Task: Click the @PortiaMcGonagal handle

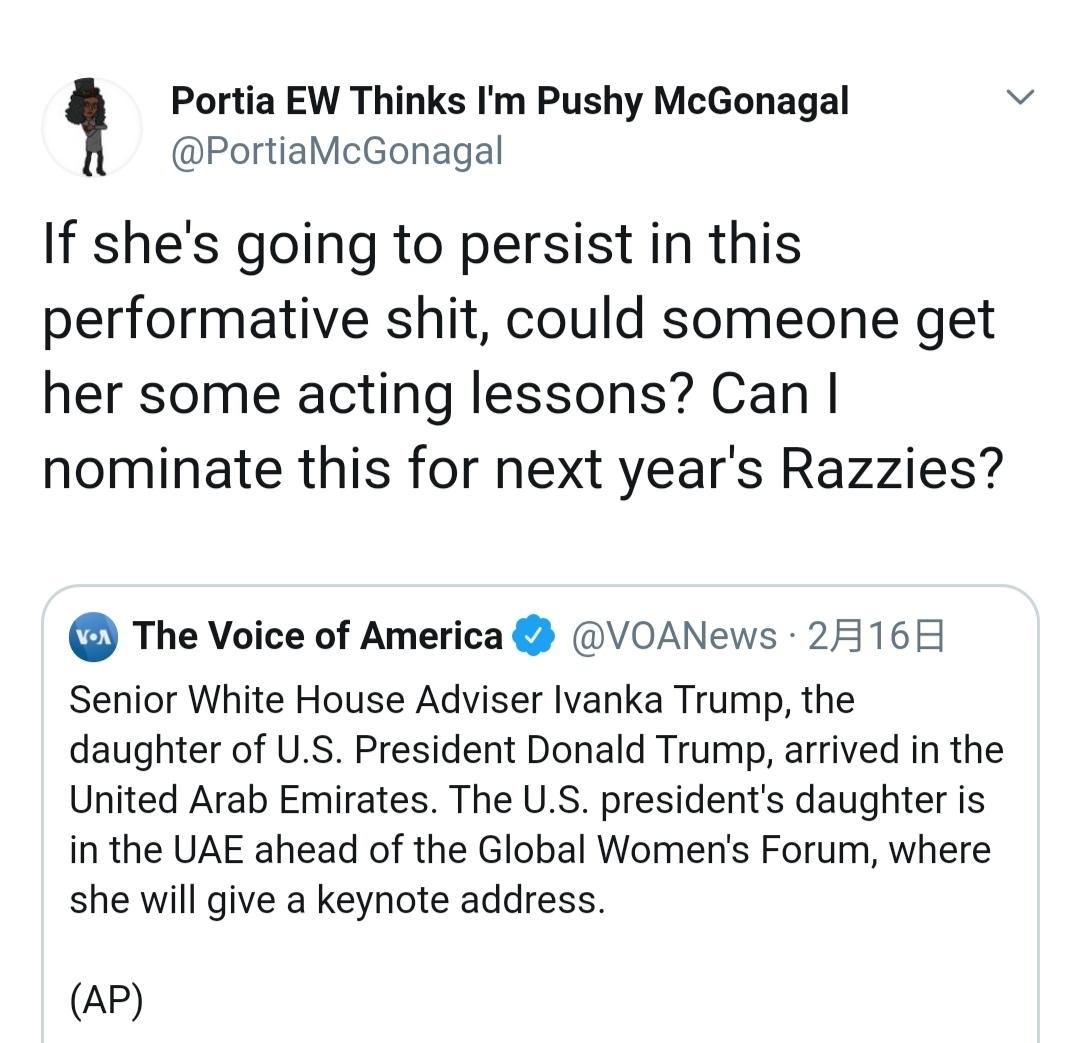Action: pyautogui.click(x=337, y=152)
